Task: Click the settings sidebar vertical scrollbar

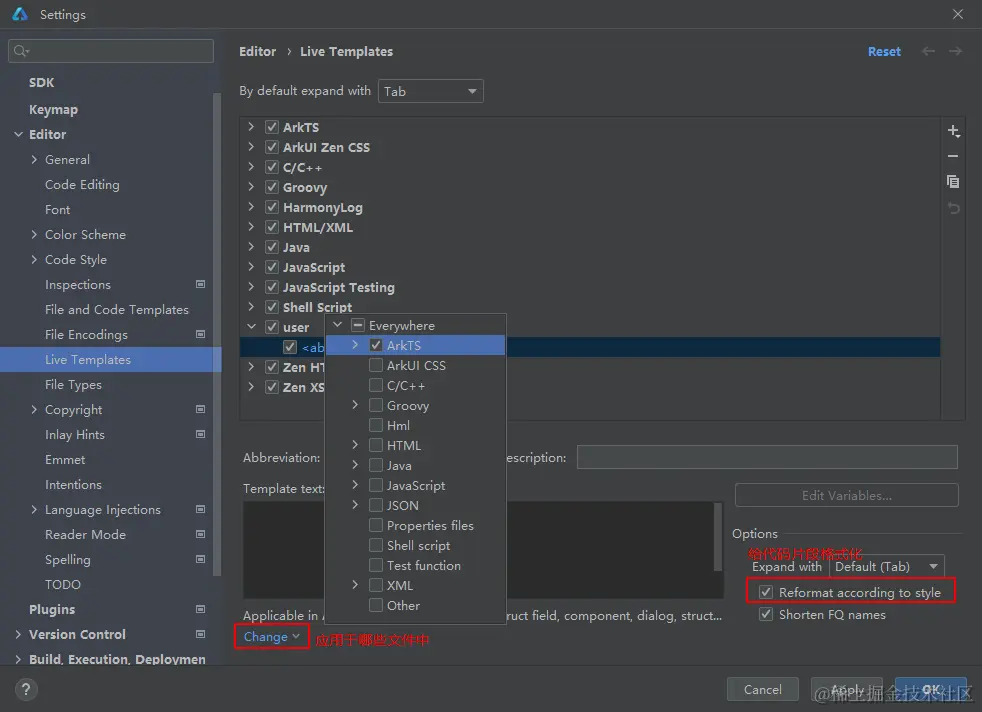Action: tap(217, 334)
